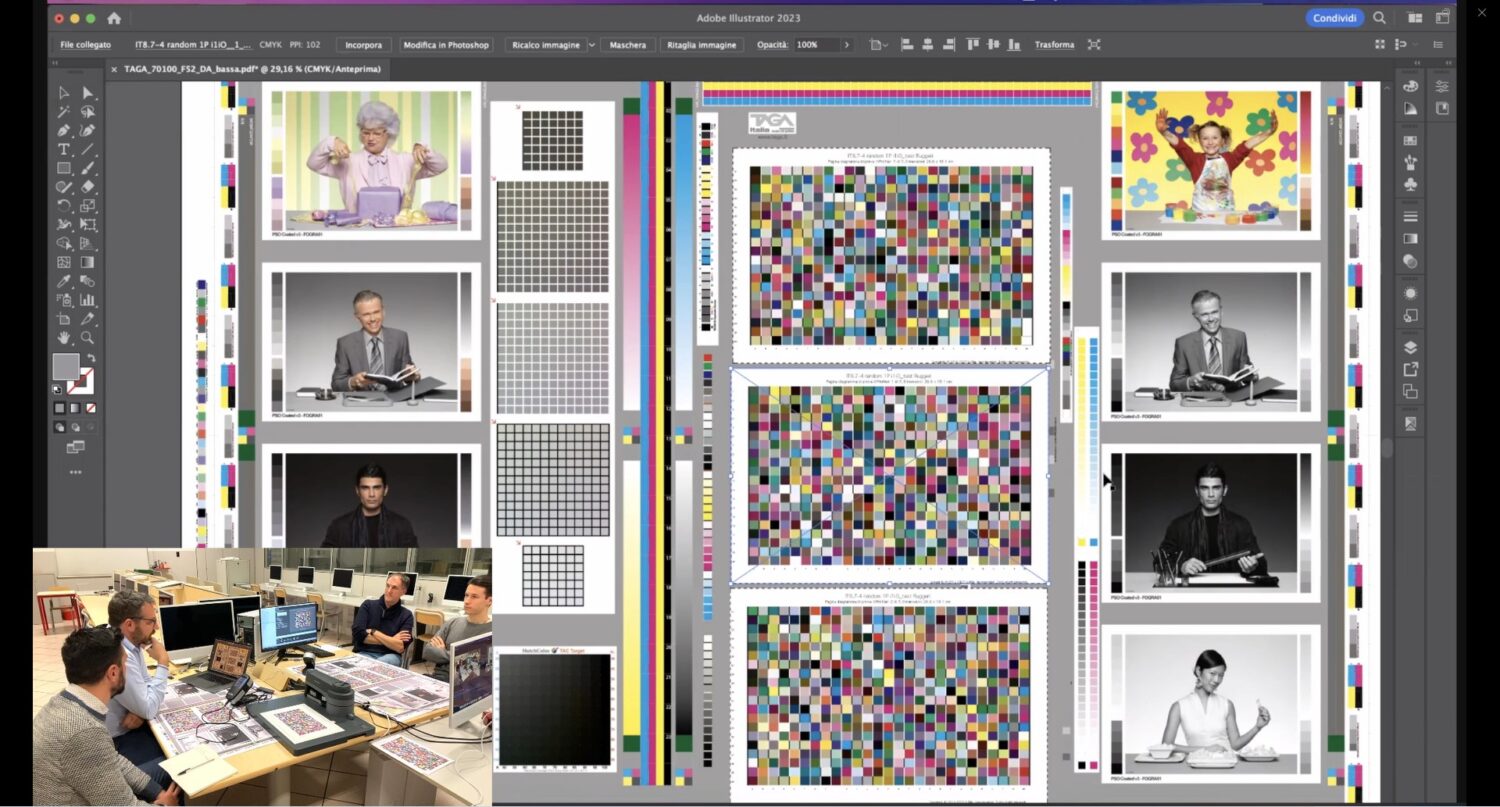Screen dimensions: 1500x807
Task: Set fill to None
Action: (x=91, y=408)
